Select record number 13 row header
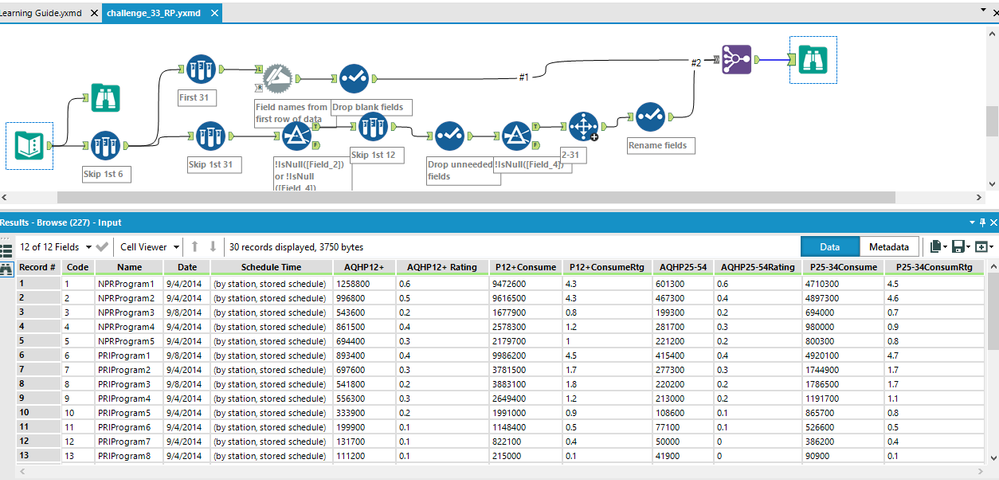Screen dimensions: 999x480 click(40, 456)
